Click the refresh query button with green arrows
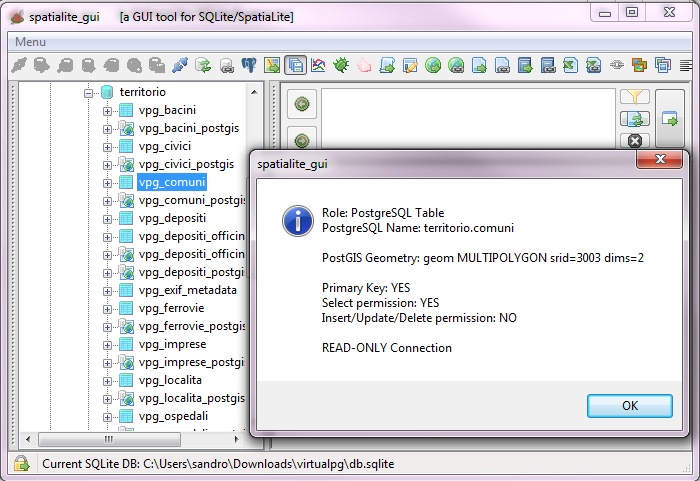The width and height of the screenshot is (700, 481). [634, 119]
